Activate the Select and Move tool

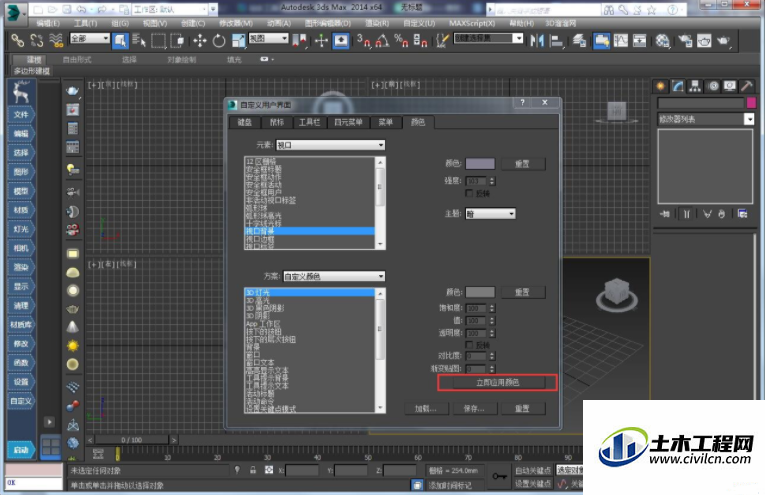pos(200,41)
